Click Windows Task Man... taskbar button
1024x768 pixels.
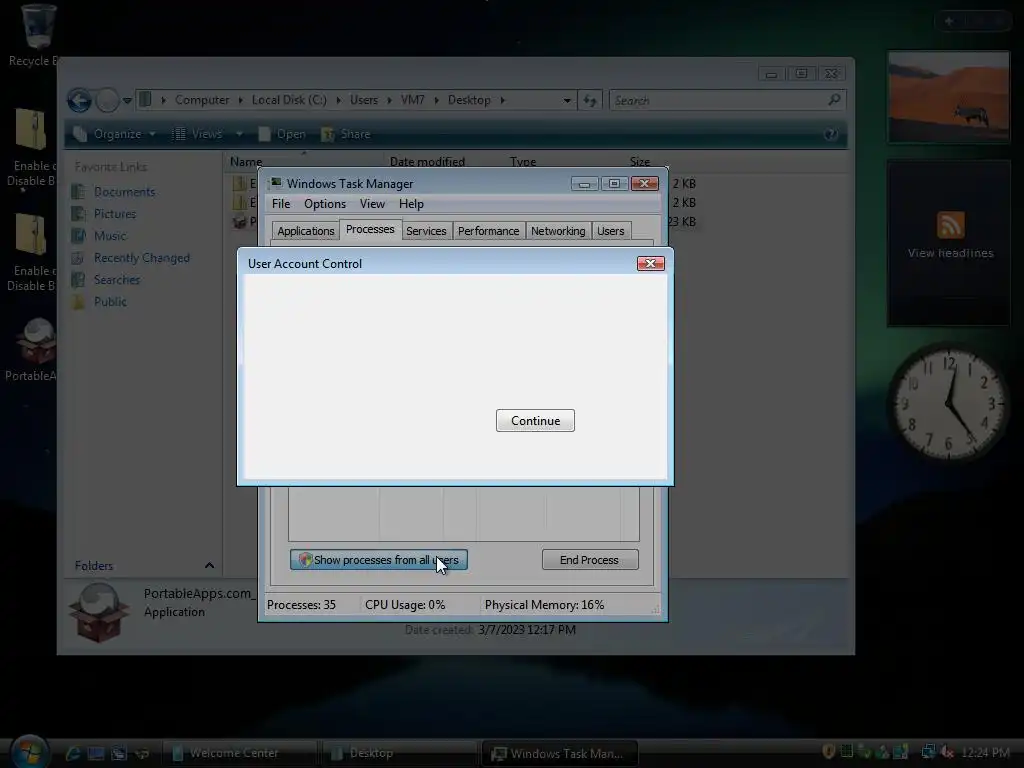point(560,753)
